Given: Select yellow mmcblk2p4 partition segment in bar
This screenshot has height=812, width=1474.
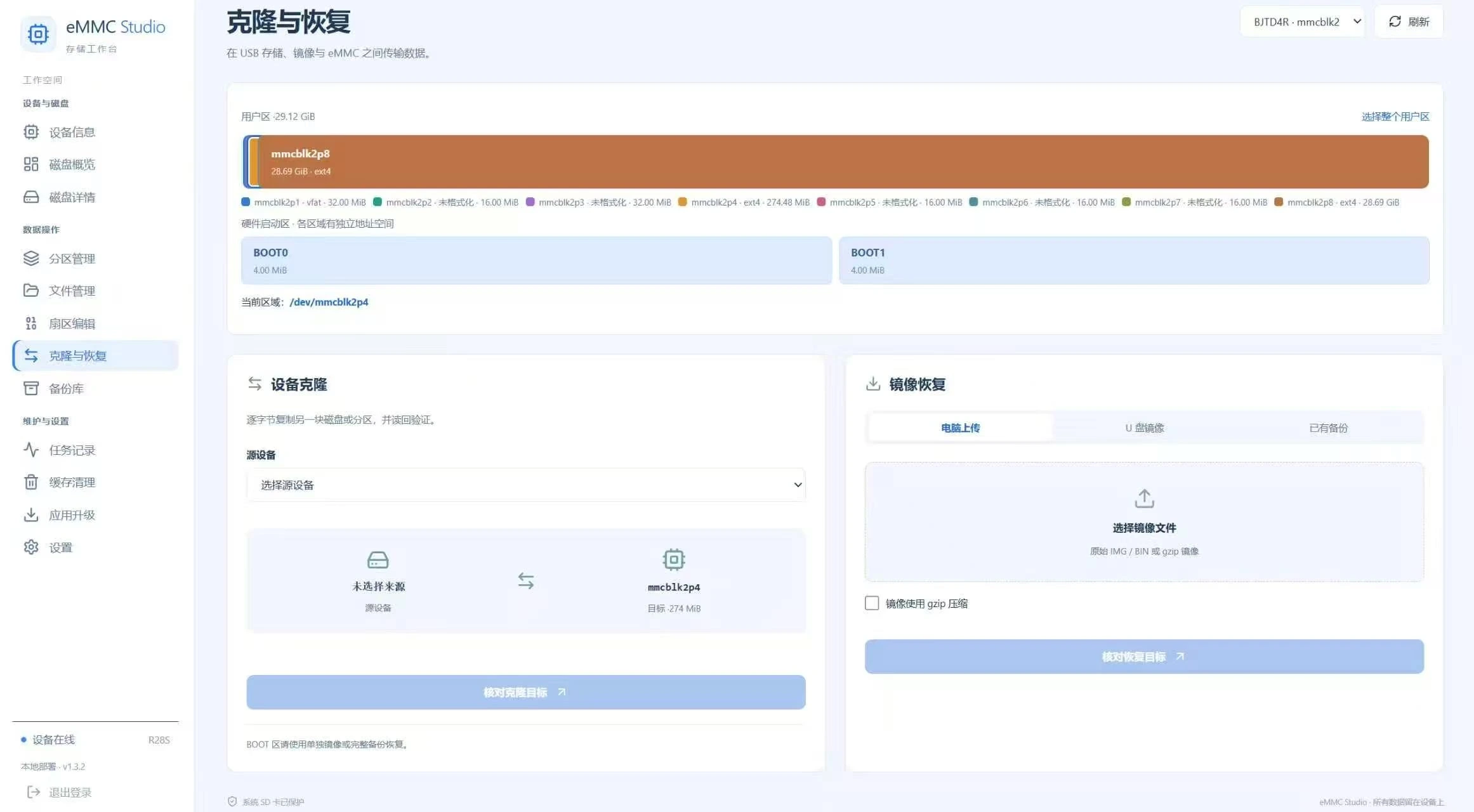Looking at the screenshot, I should point(254,162).
